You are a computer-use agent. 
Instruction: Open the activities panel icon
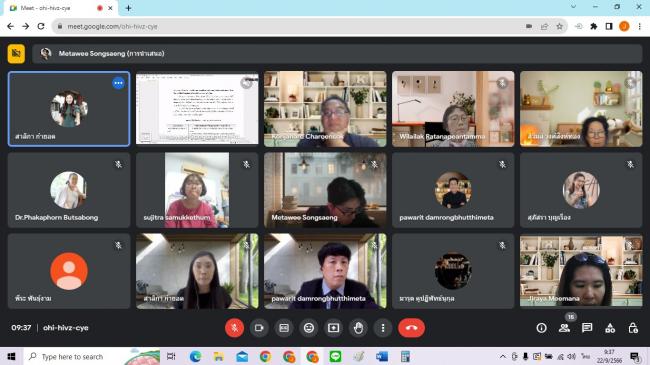610,328
